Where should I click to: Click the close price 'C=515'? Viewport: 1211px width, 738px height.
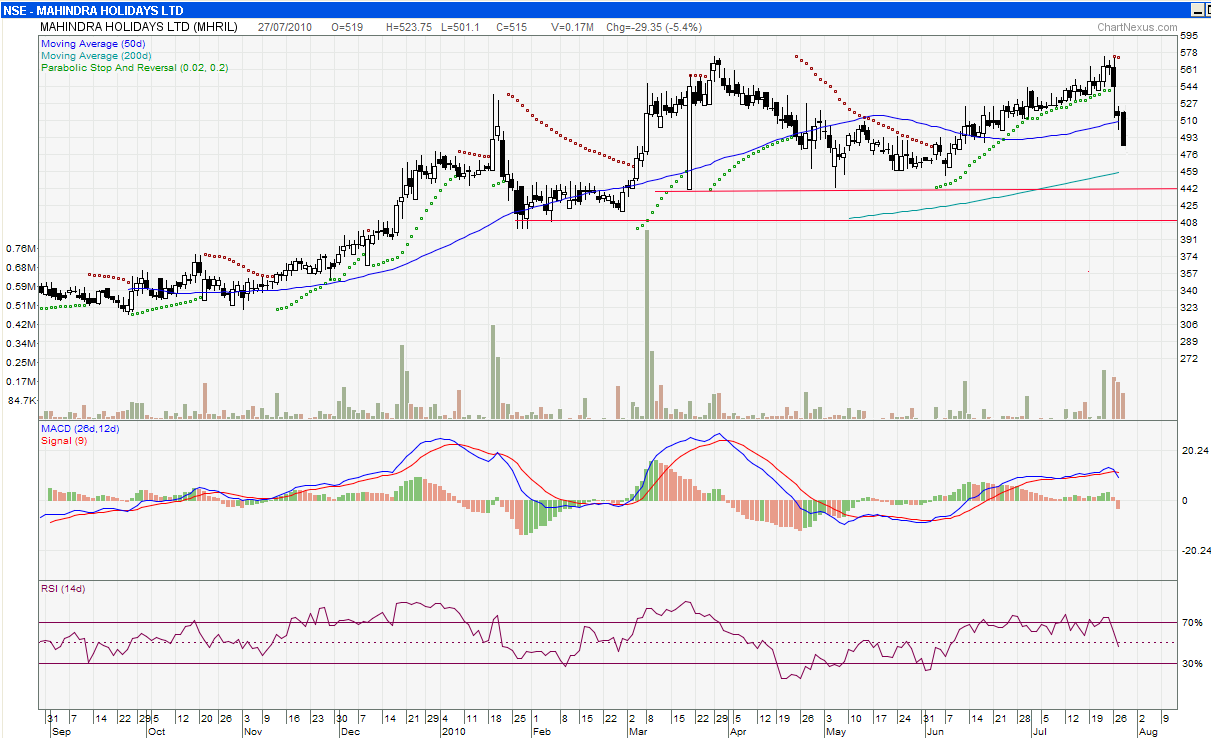tap(512, 27)
